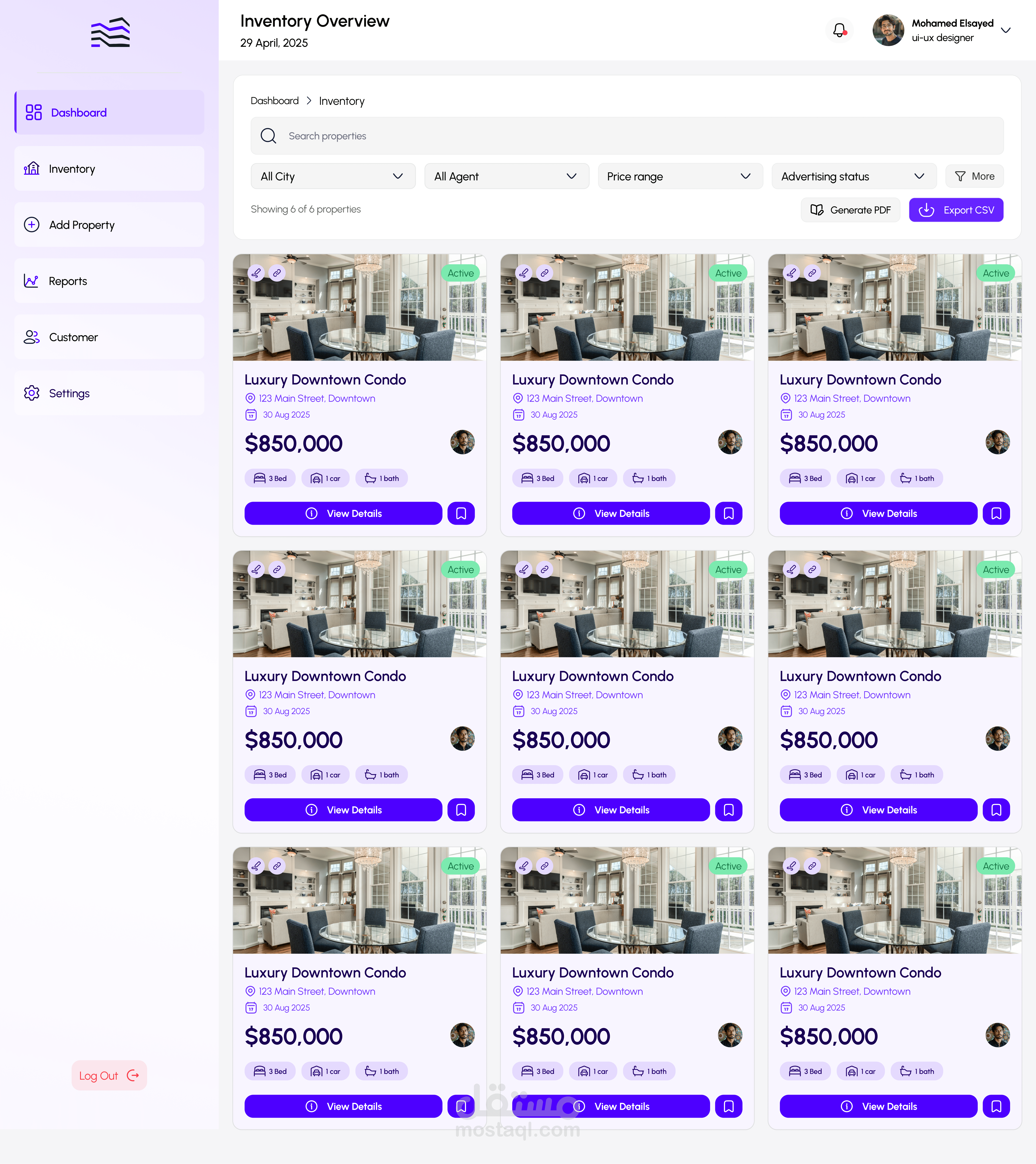Bookmark the middle-row left property card
This screenshot has height=1164, width=1036.
point(461,810)
